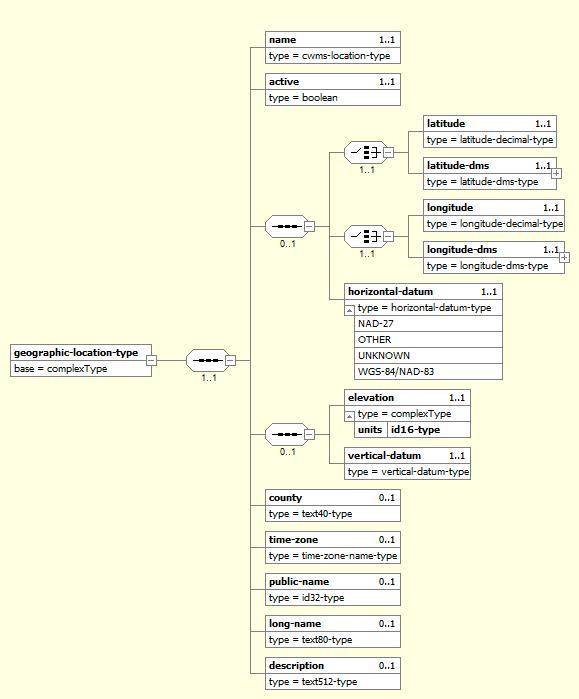Select the time-zone element
This screenshot has height=699, width=579.
tap(333, 547)
